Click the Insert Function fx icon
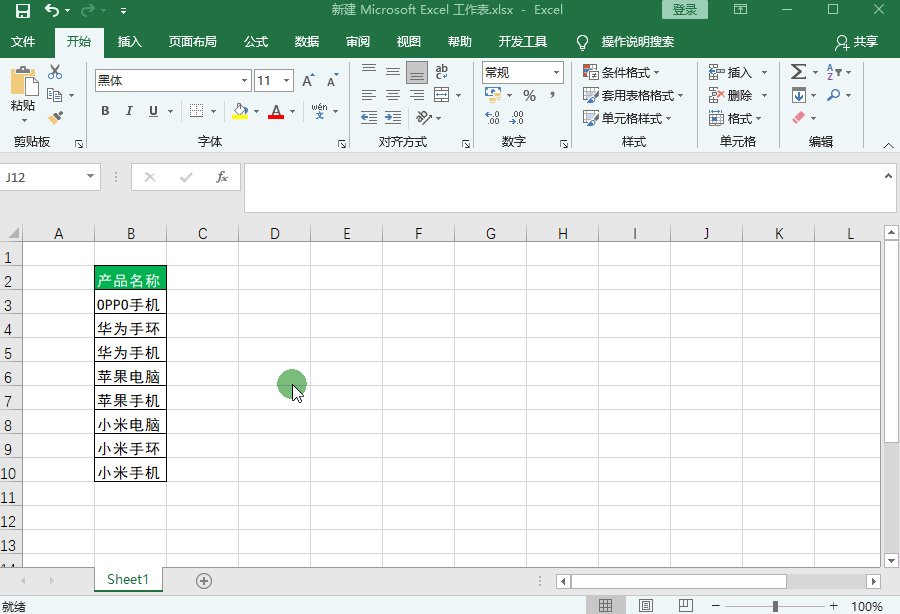The width and height of the screenshot is (900, 614). [222, 177]
